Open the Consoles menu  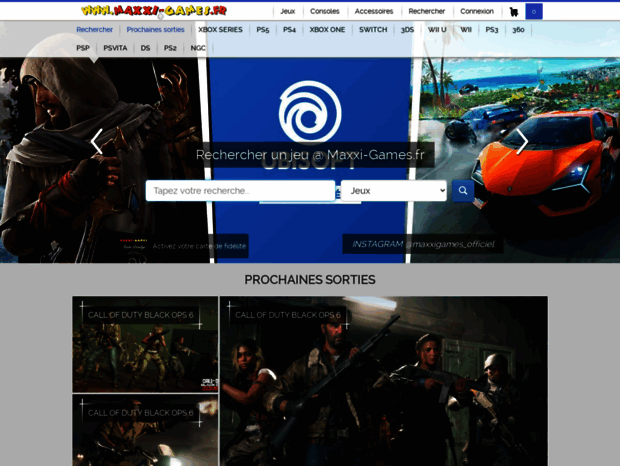[x=325, y=11]
